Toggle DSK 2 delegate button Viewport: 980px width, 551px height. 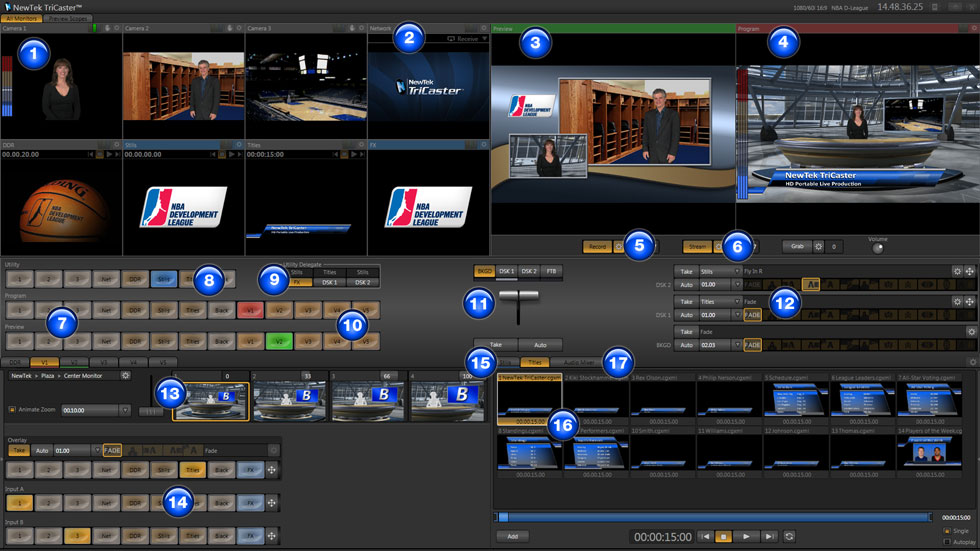(x=529, y=271)
